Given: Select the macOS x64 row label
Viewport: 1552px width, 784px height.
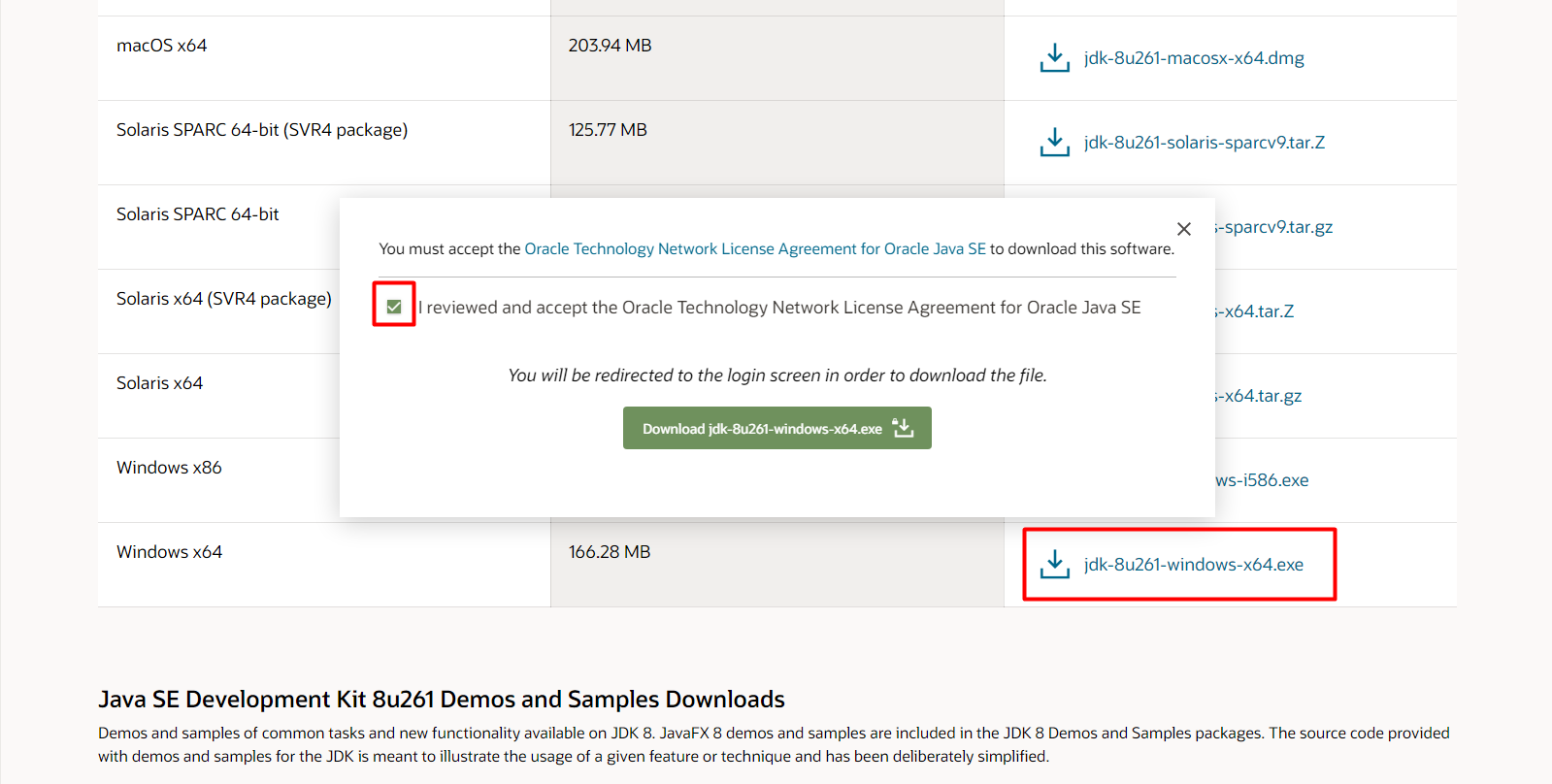Looking at the screenshot, I should (162, 46).
